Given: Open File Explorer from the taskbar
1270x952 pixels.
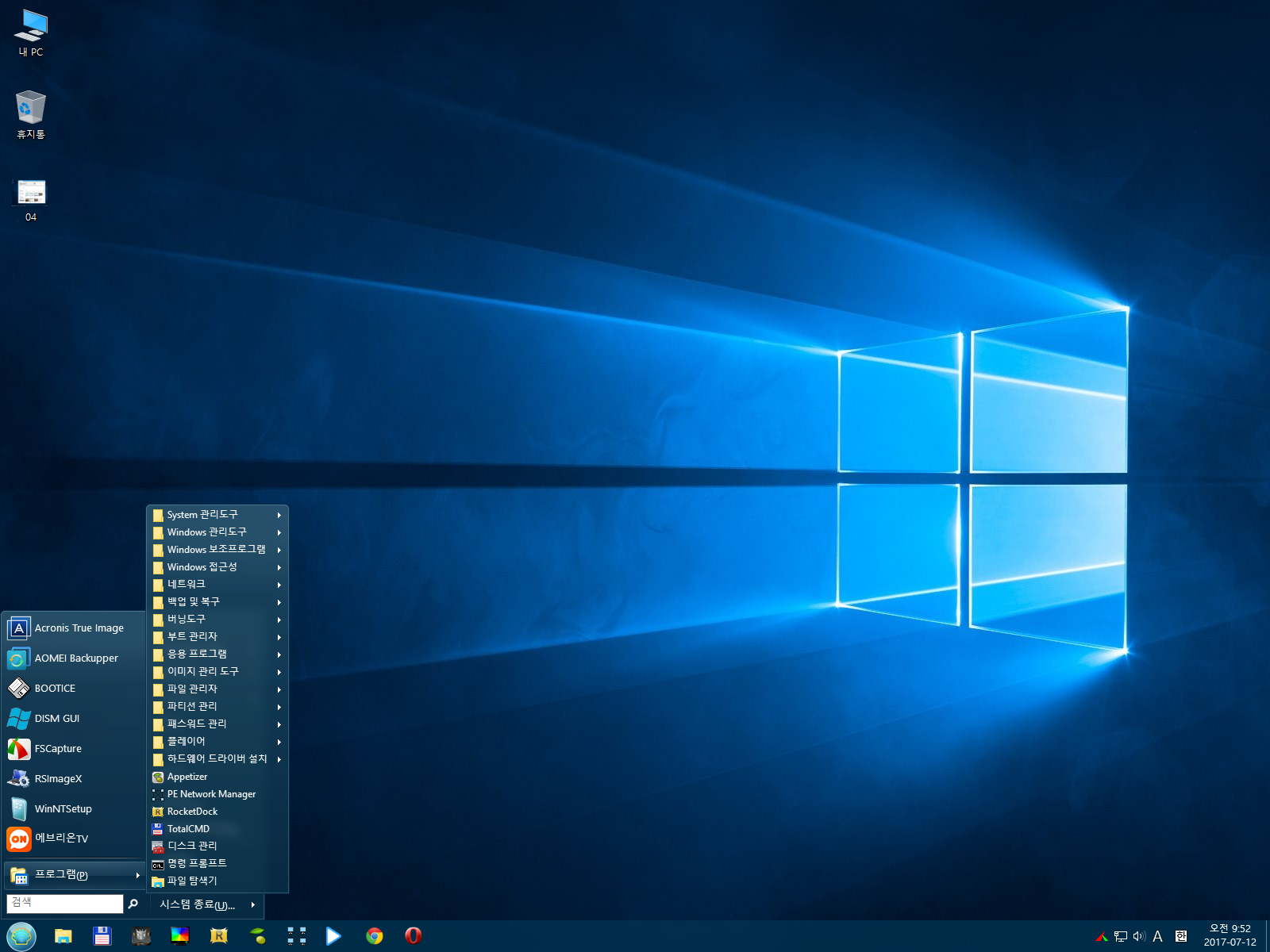Looking at the screenshot, I should click(63, 936).
